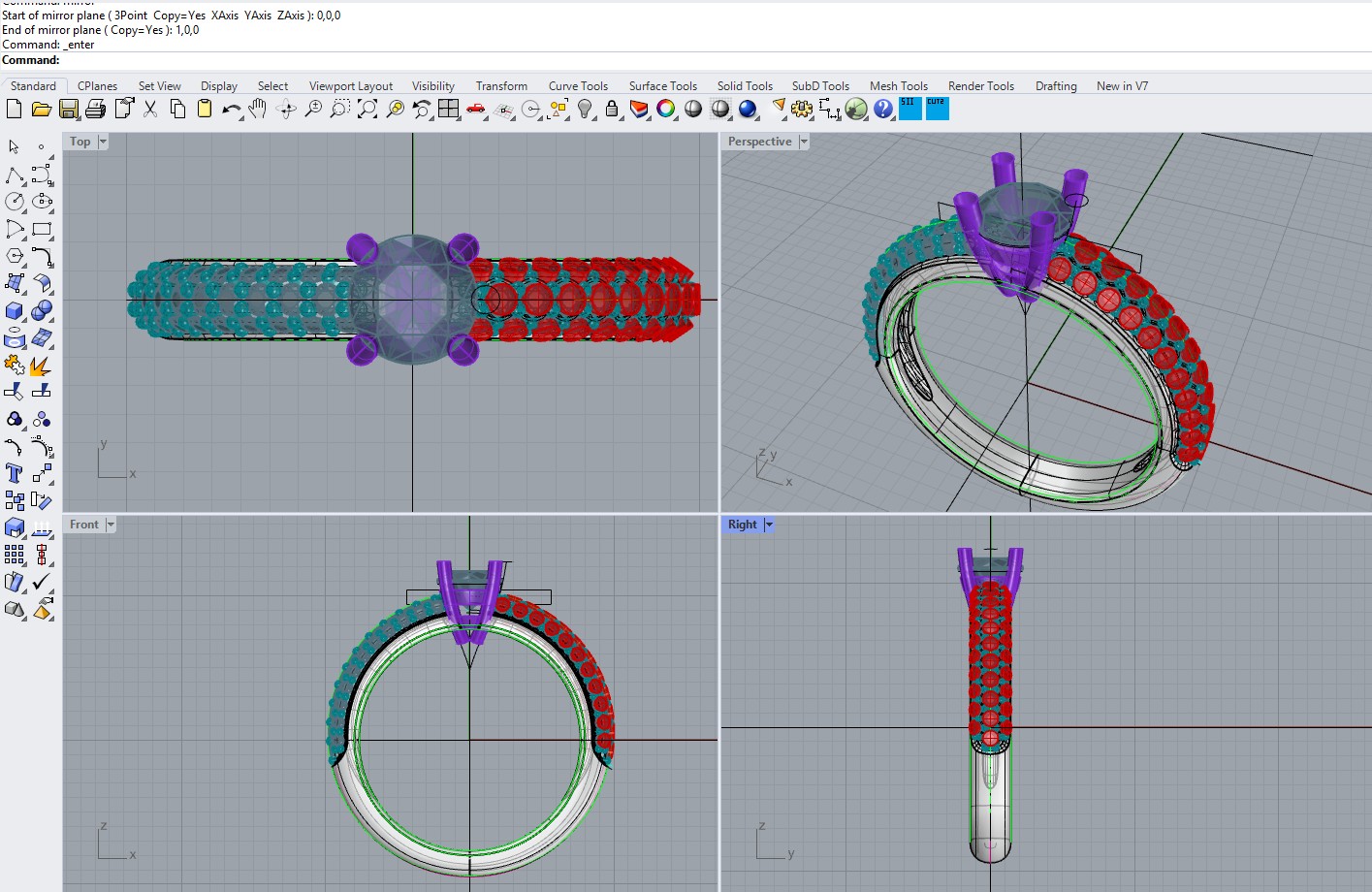Click the Save file icon
Screen dimensions: 1372x892
pos(69,110)
